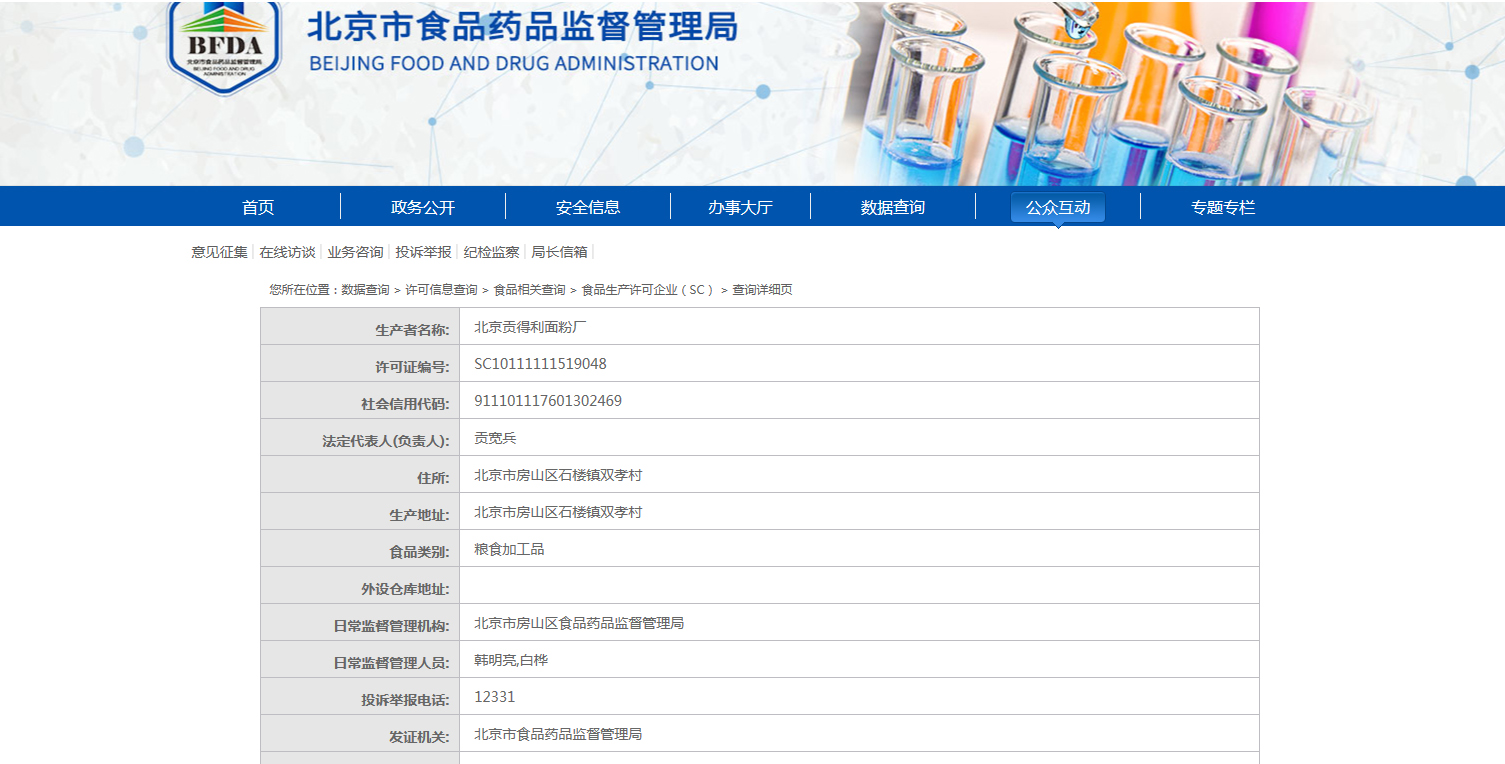Click the BEIJING FOOD AND DRUG ADMINISTRATION subtitle

(514, 64)
